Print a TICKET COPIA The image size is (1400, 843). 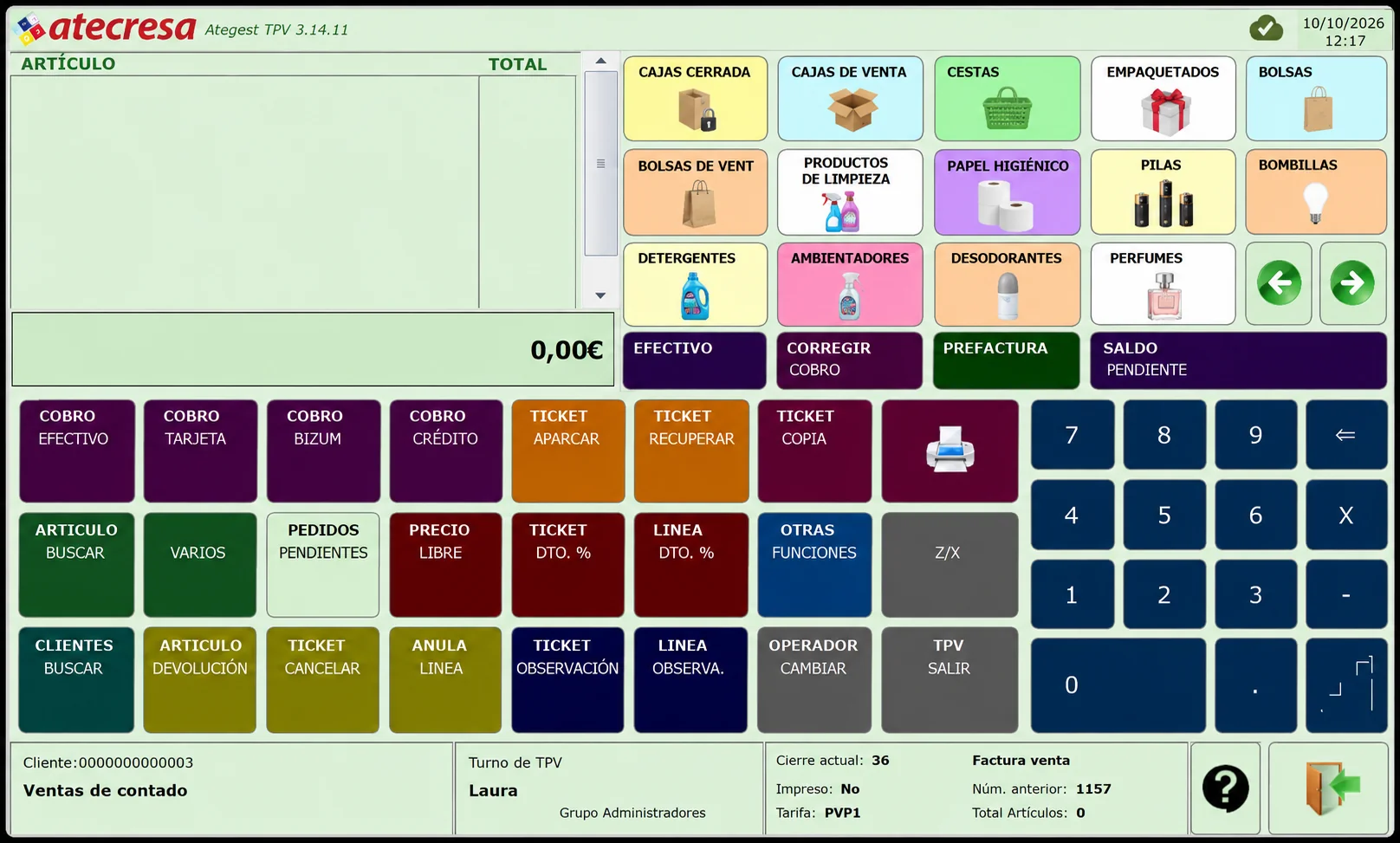(x=814, y=451)
